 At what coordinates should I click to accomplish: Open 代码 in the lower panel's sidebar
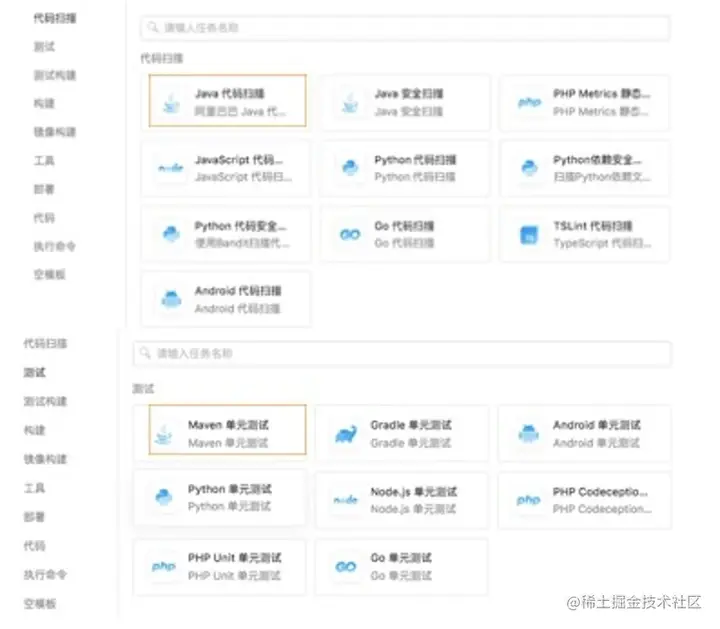[x=35, y=546]
